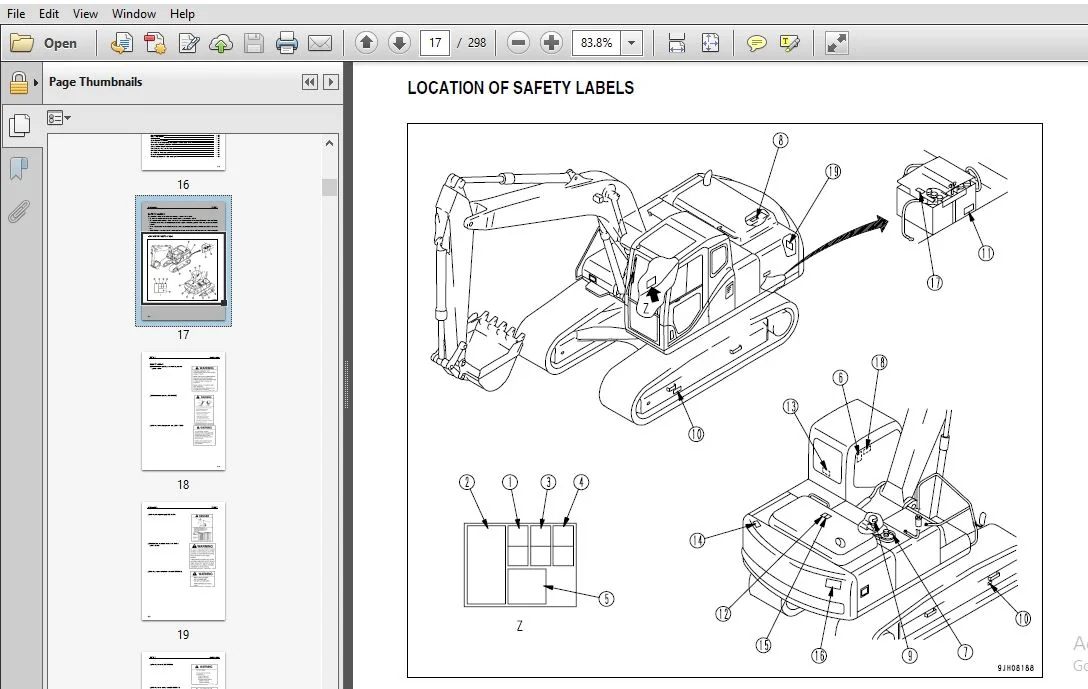Click the read mode expand icon

[836, 43]
